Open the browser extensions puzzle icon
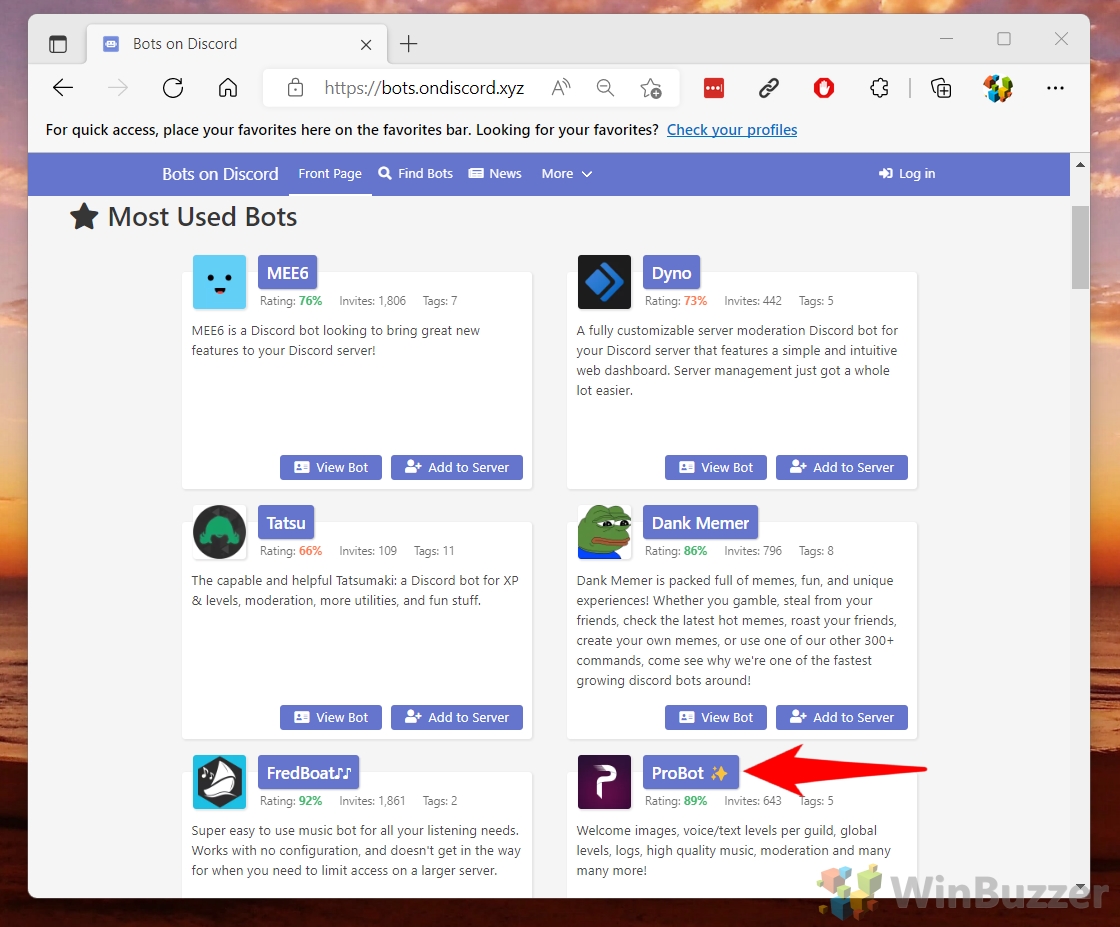The image size is (1120, 927). [x=879, y=88]
